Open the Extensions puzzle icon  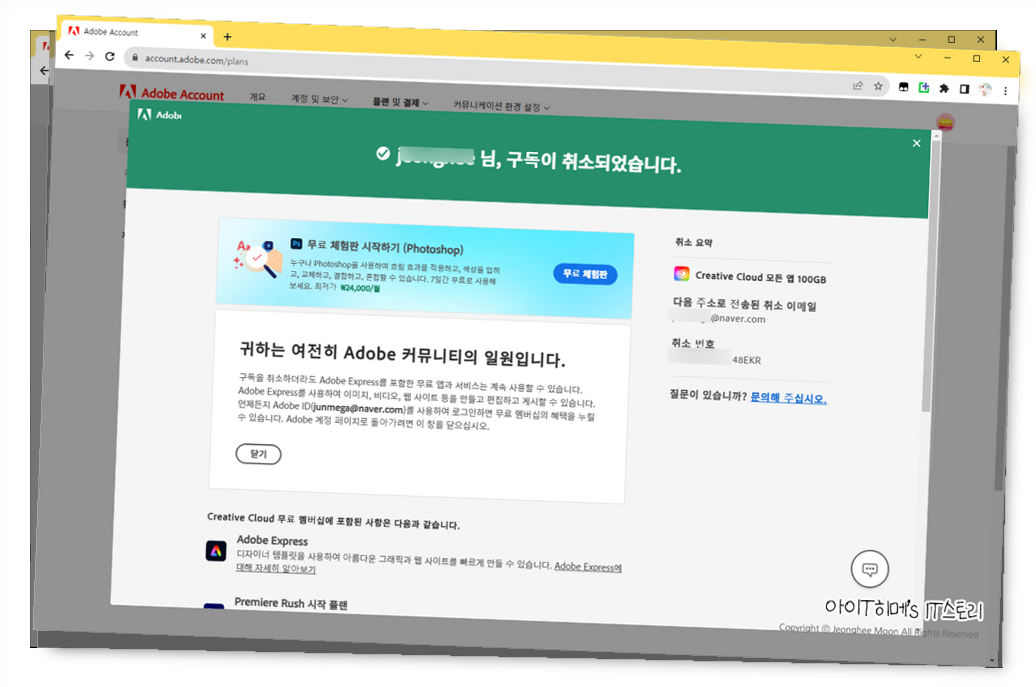(944, 88)
